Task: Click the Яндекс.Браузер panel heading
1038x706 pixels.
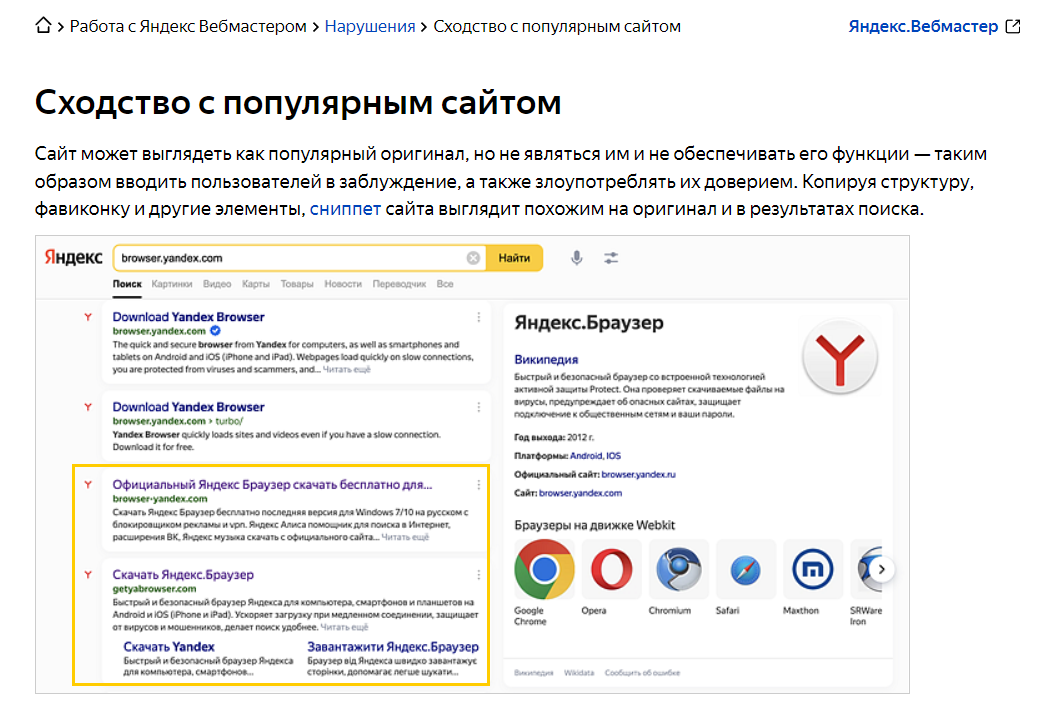Action: [589, 323]
